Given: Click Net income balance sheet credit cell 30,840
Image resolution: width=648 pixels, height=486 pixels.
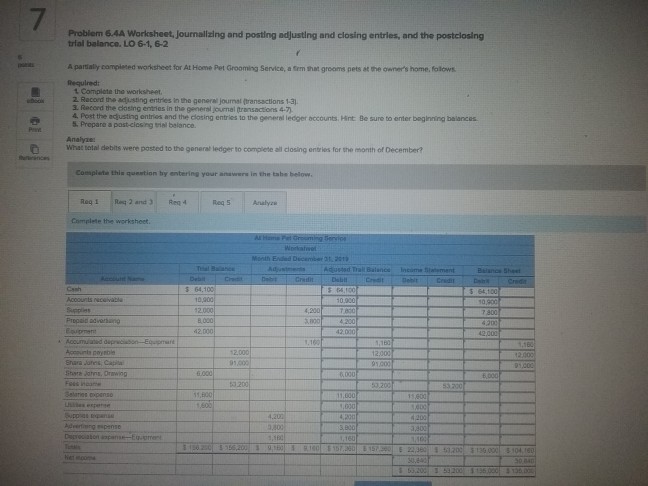Looking at the screenshot, I should click(x=517, y=460).
